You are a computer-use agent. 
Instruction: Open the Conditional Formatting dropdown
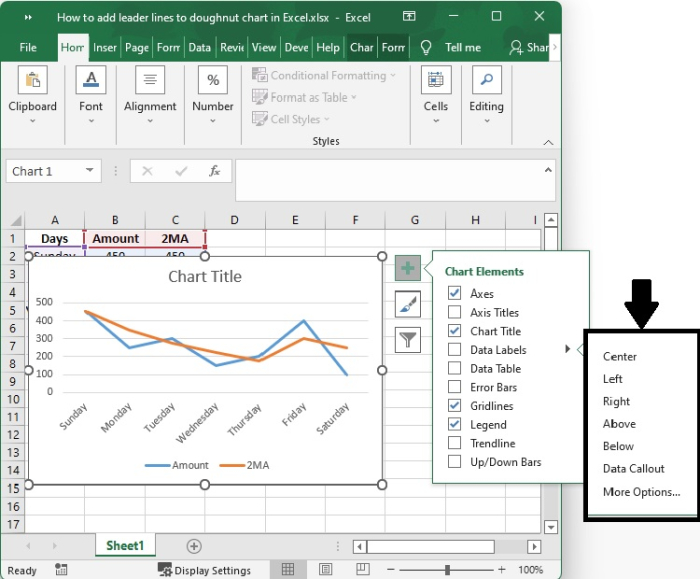pyautogui.click(x=324, y=75)
